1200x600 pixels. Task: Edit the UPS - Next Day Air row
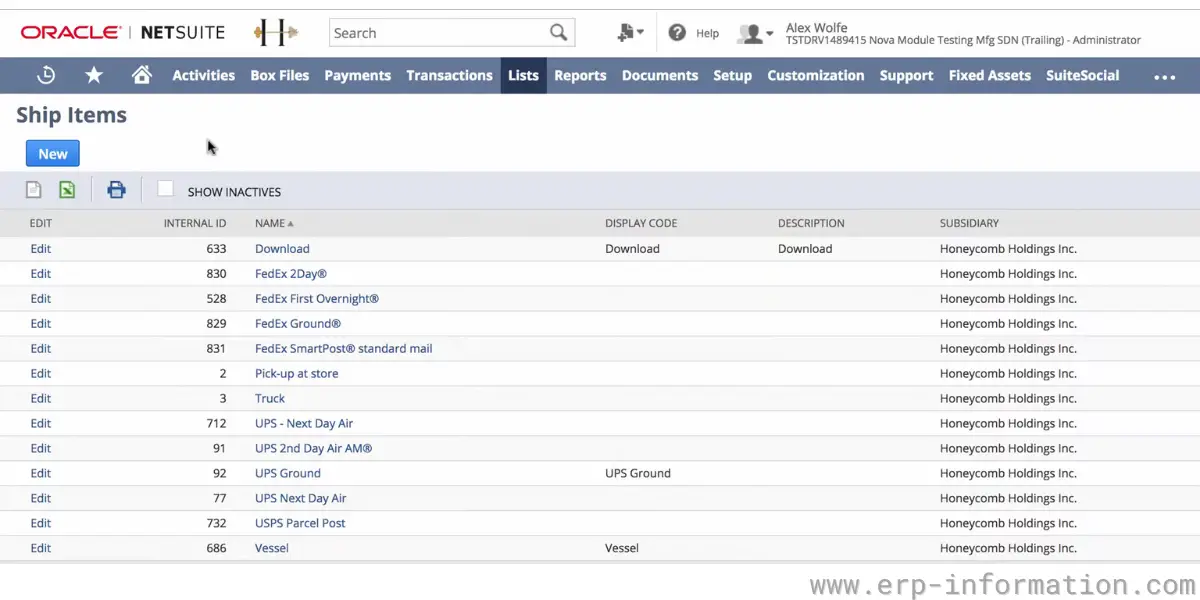coord(40,424)
